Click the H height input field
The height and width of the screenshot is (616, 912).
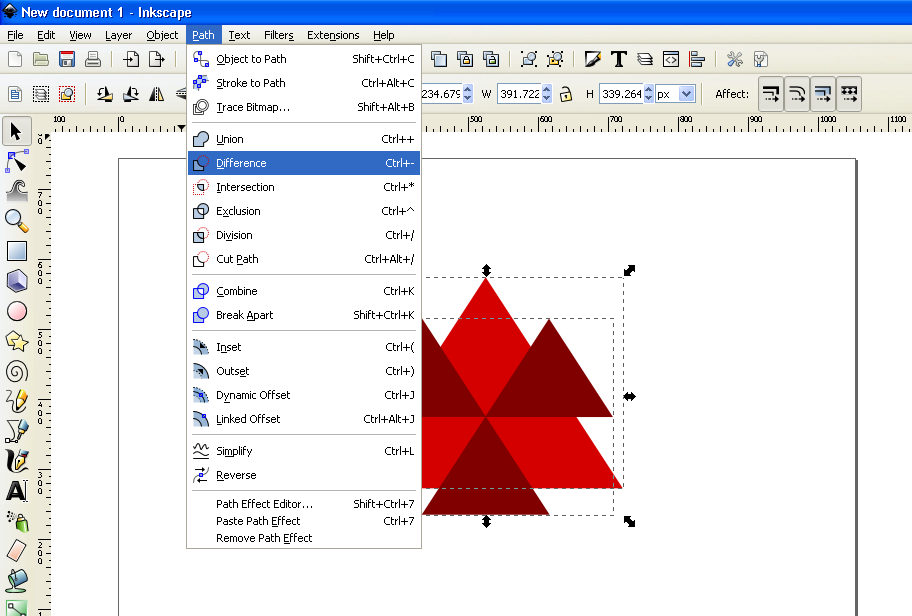(x=621, y=94)
